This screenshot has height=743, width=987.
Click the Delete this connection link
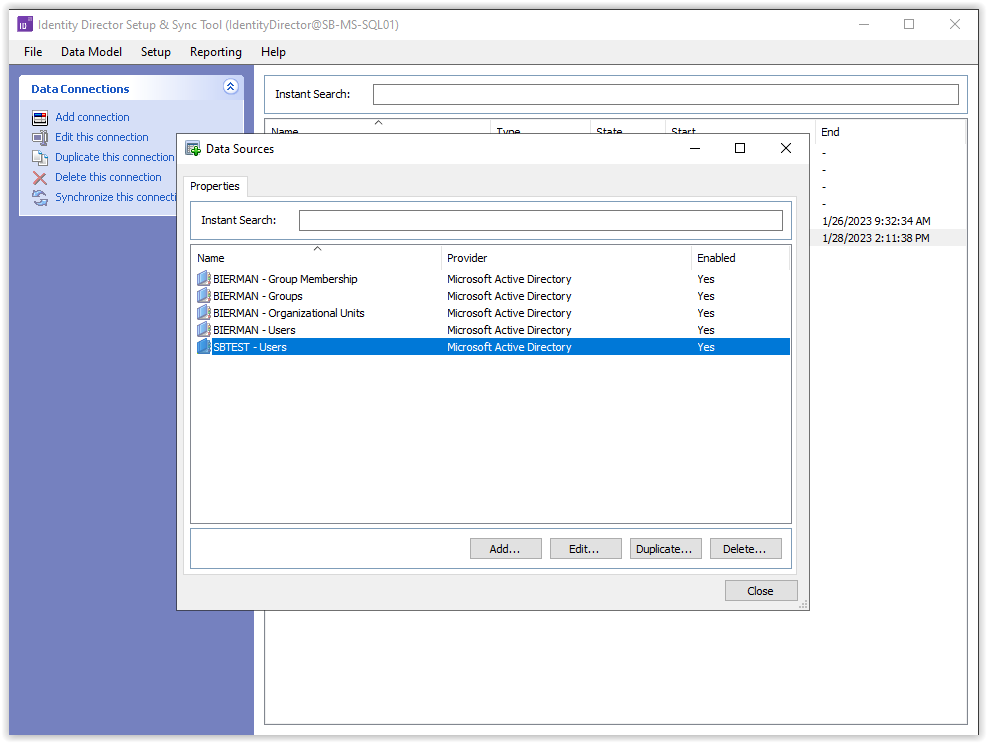click(x=108, y=178)
